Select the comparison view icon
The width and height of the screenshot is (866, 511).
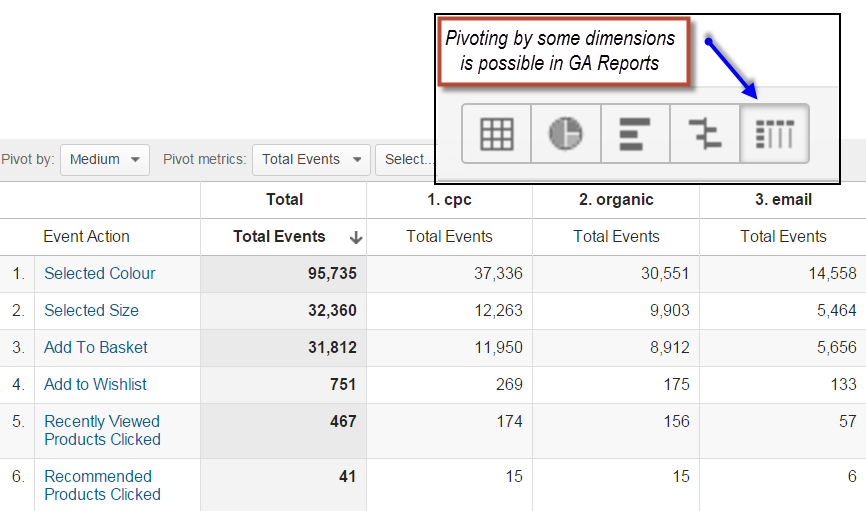705,134
